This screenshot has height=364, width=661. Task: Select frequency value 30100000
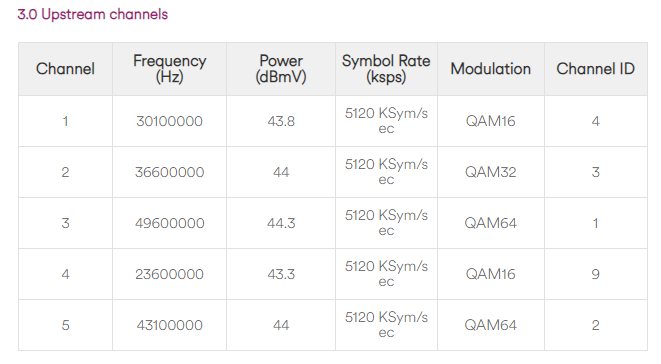169,121
